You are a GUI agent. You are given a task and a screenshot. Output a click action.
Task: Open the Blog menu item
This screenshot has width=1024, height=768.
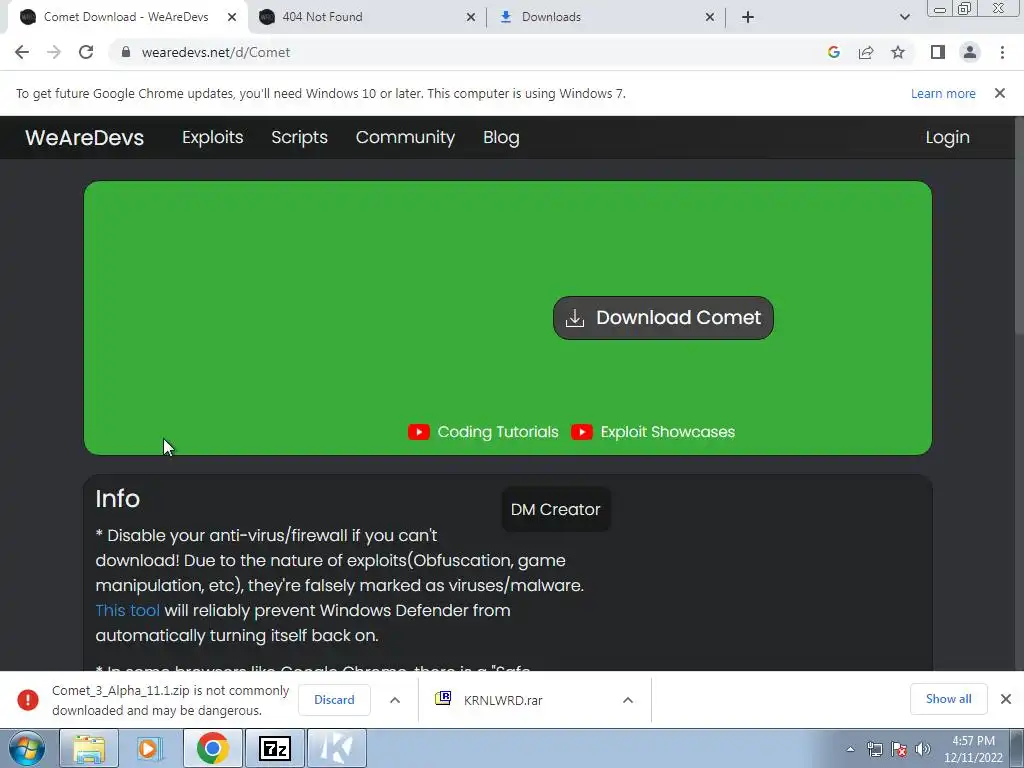[x=501, y=137]
